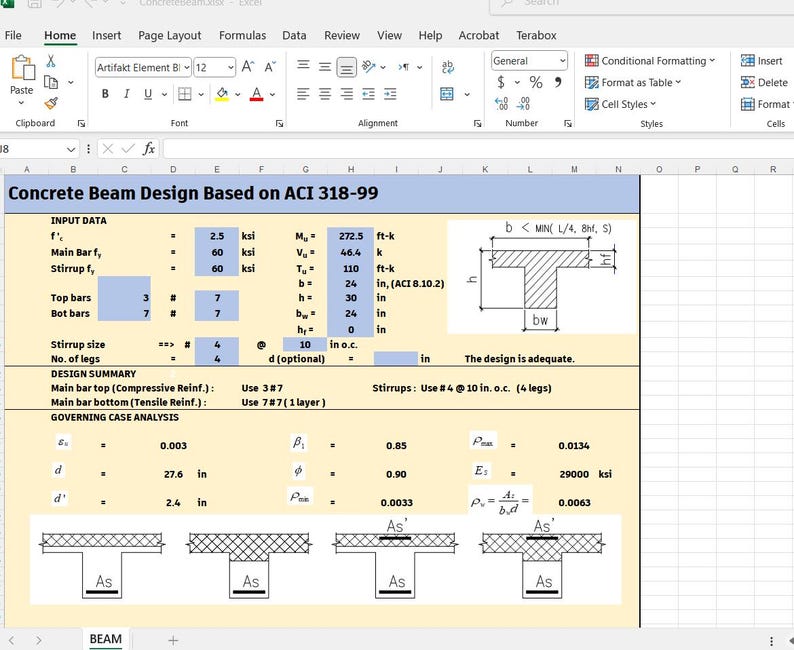Increase font size with larger A

pos(248,67)
